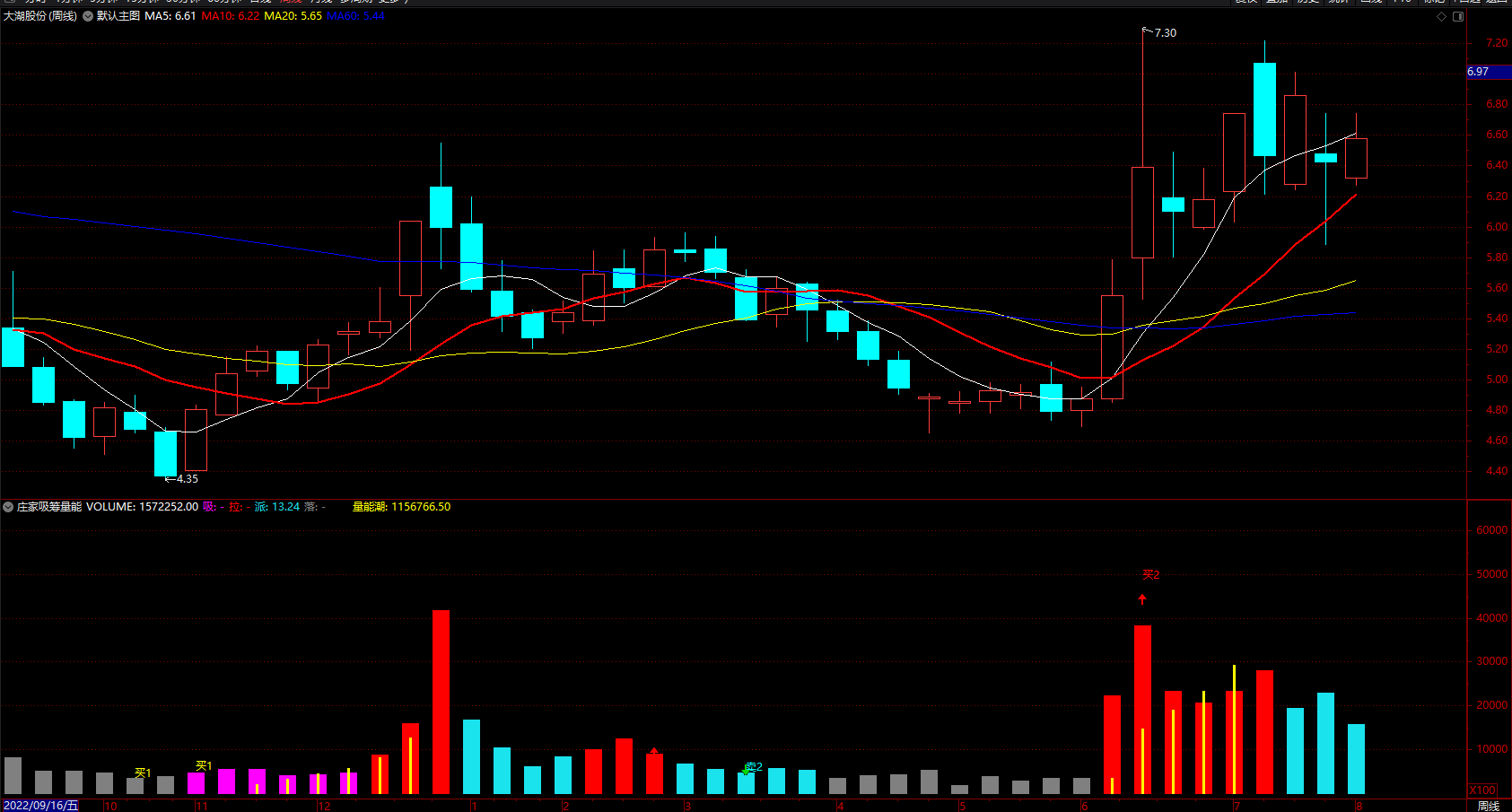This screenshot has width=1512, height=812.
Task: Click month 10 on the time axis
Action: tap(111, 806)
